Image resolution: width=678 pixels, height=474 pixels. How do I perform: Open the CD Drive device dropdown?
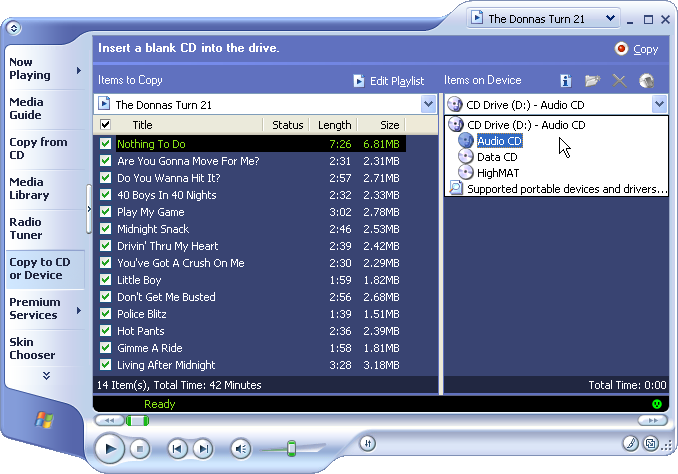tap(659, 104)
